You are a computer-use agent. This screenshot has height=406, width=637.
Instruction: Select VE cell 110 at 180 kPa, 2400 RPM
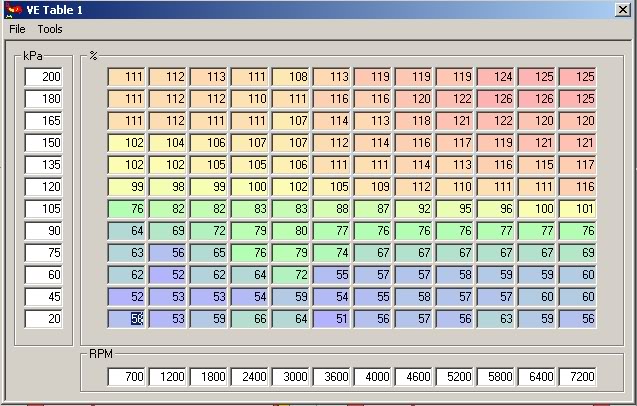click(249, 99)
